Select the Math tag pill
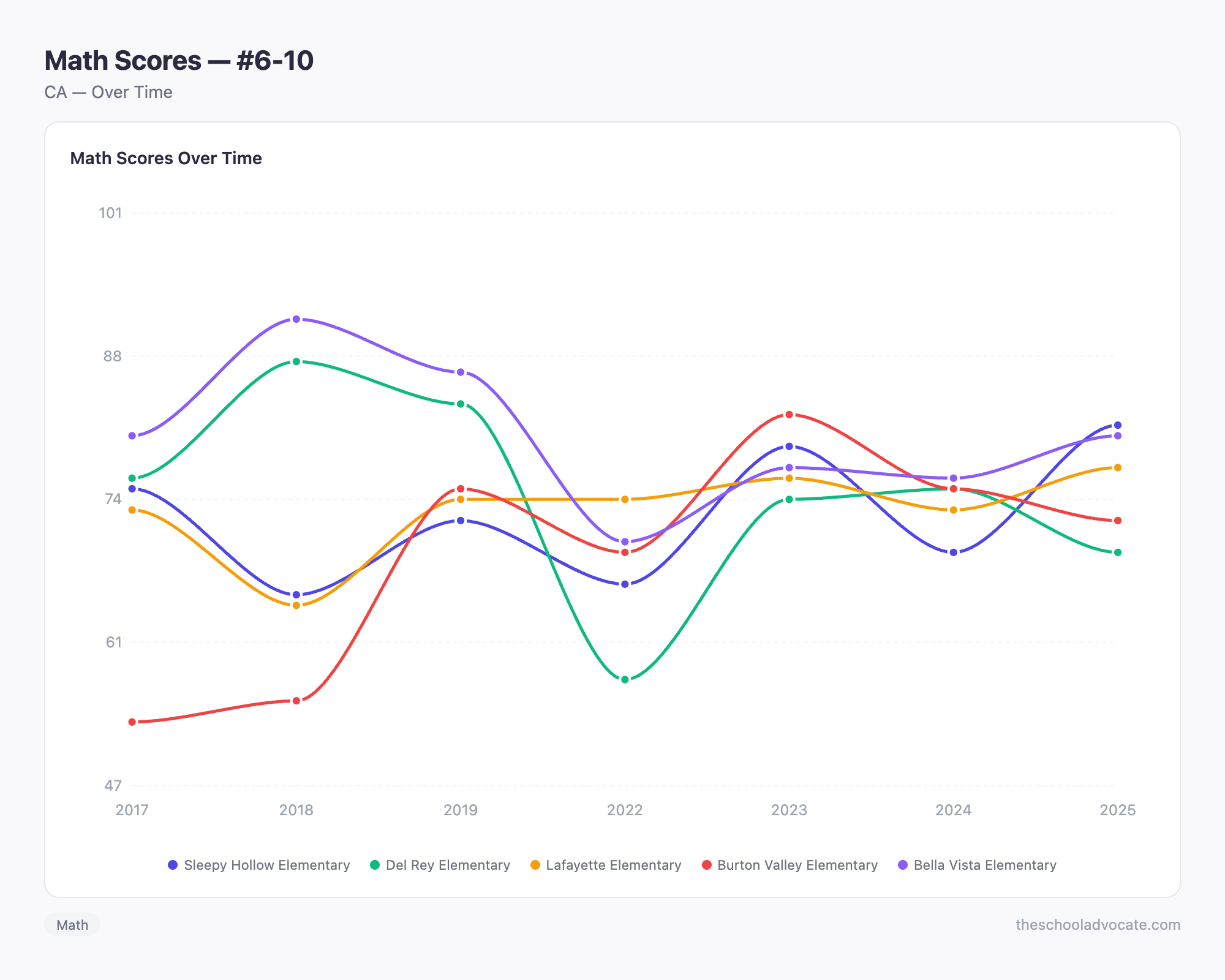Image resolution: width=1225 pixels, height=980 pixels. point(72,925)
